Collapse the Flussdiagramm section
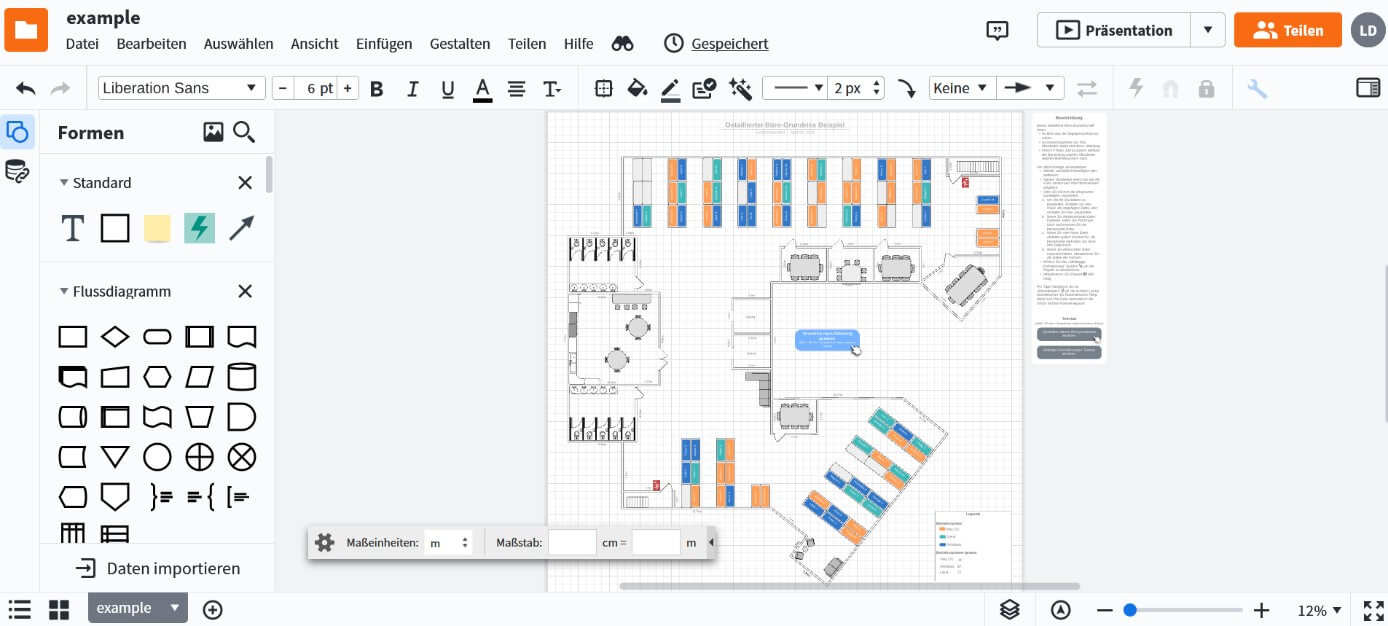 (64, 292)
